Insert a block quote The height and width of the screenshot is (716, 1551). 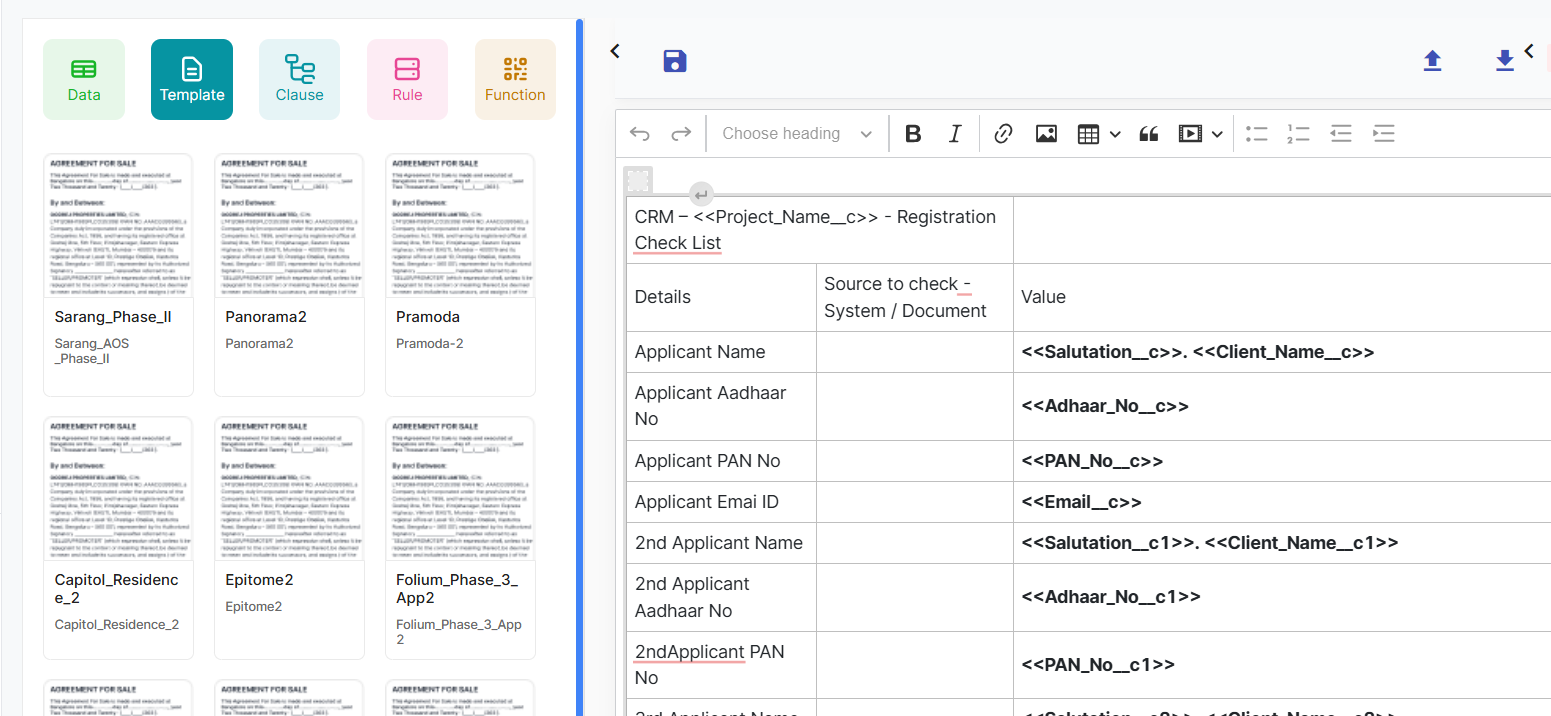(1149, 134)
